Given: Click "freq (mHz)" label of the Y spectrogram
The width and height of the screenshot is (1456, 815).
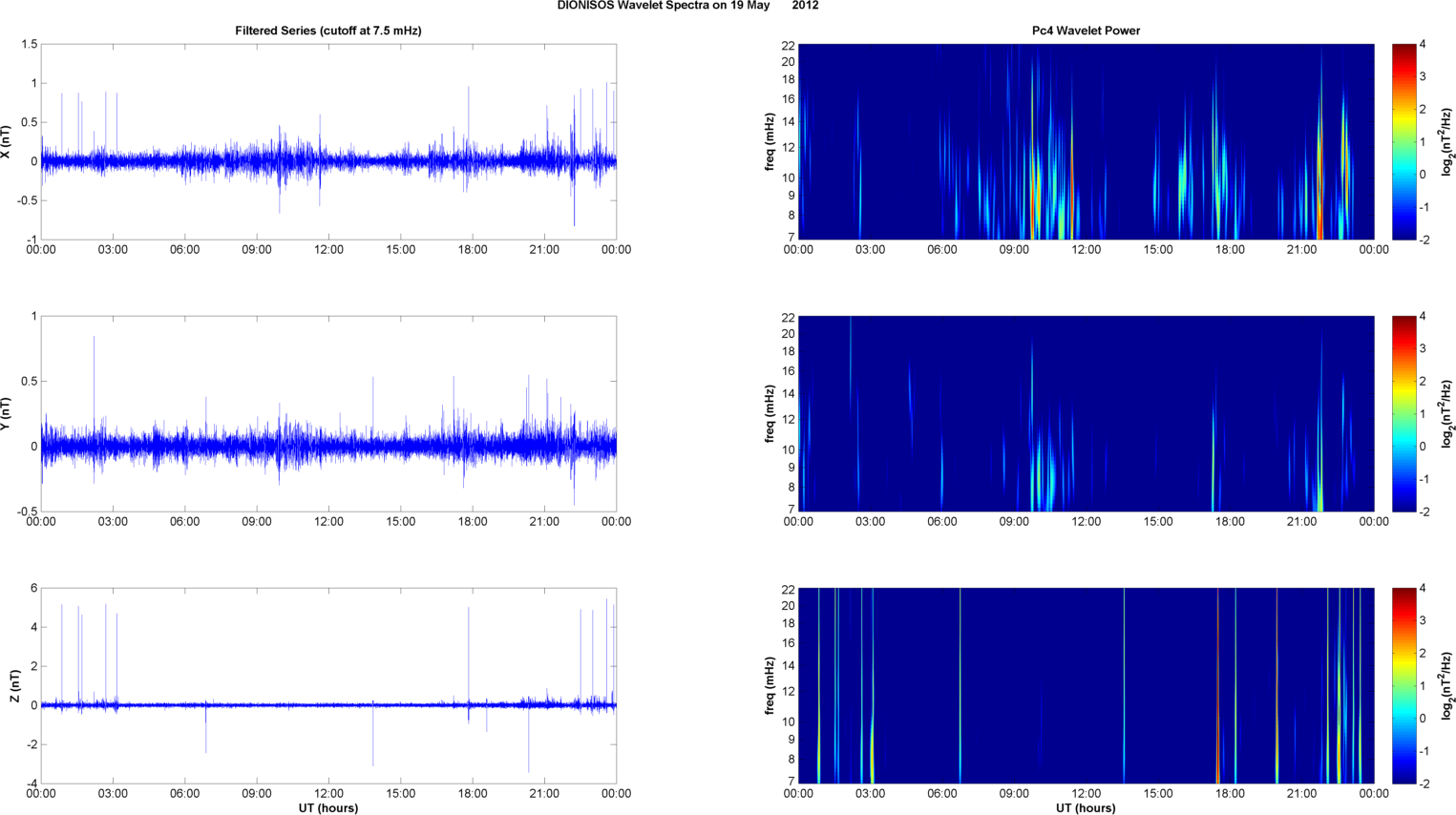Looking at the screenshot, I should coord(770,414).
